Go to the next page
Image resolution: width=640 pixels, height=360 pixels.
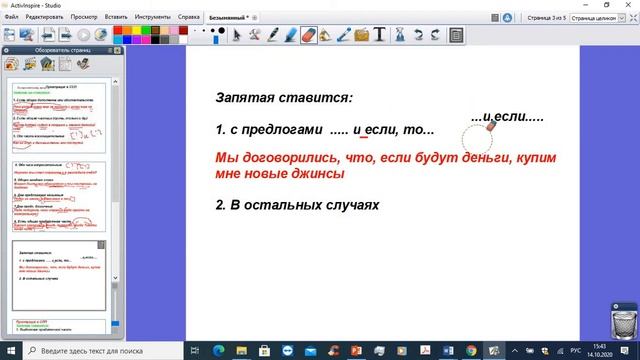(65, 35)
